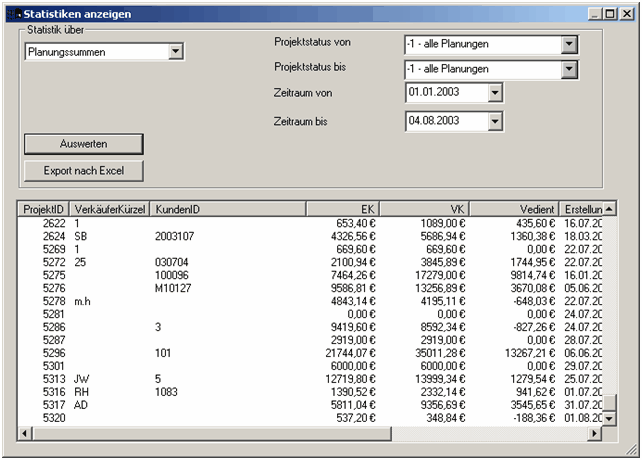Maximize the Statistiken anzeigen window
This screenshot has width=642, height=460.
tap(610, 14)
